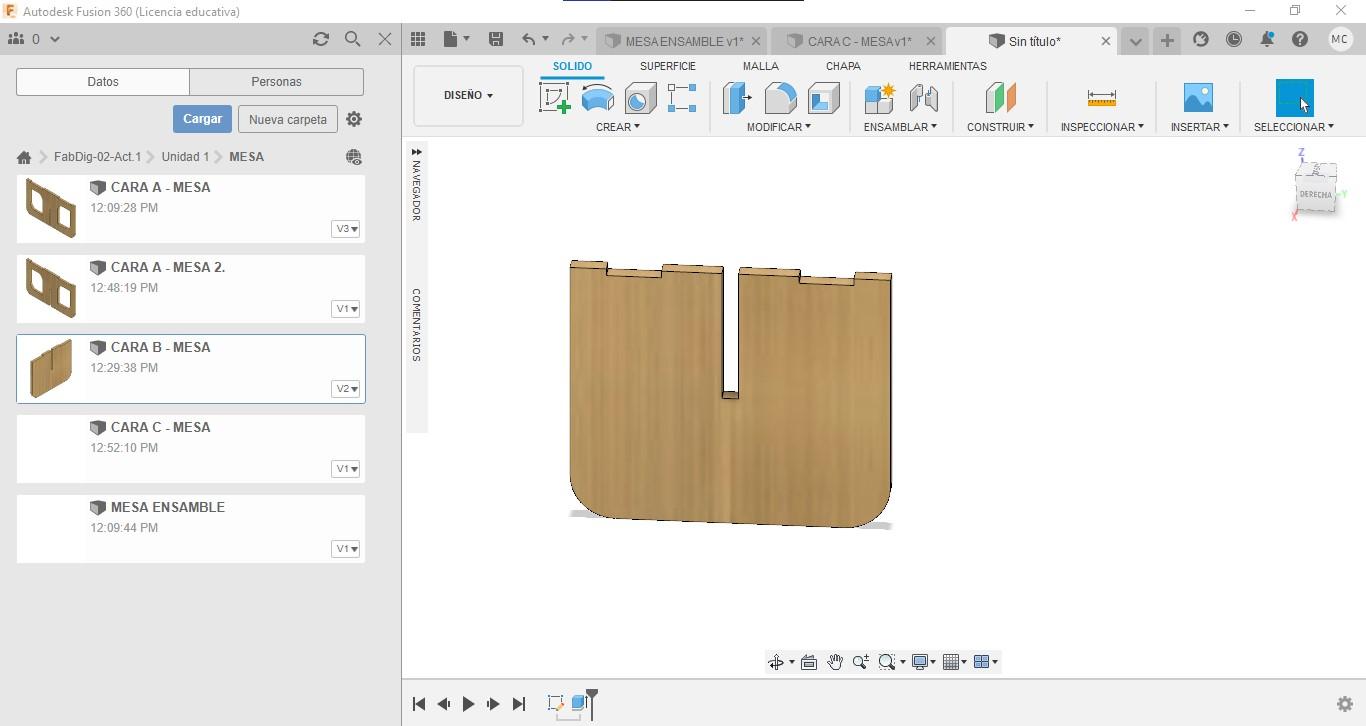Click the Save icon

[495, 39]
